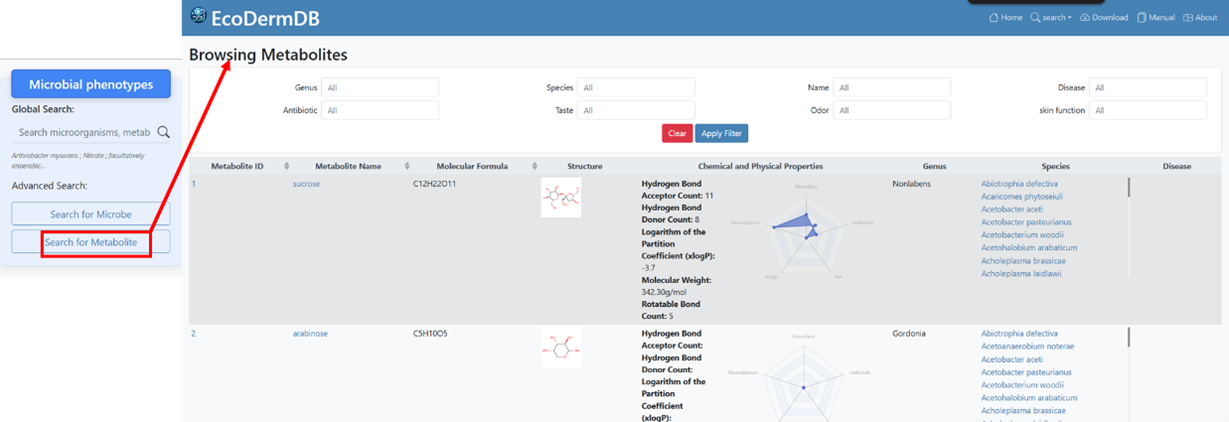Screen dimensions: 1229x422
Task: Open the Manual page
Action: [x=1155, y=18]
